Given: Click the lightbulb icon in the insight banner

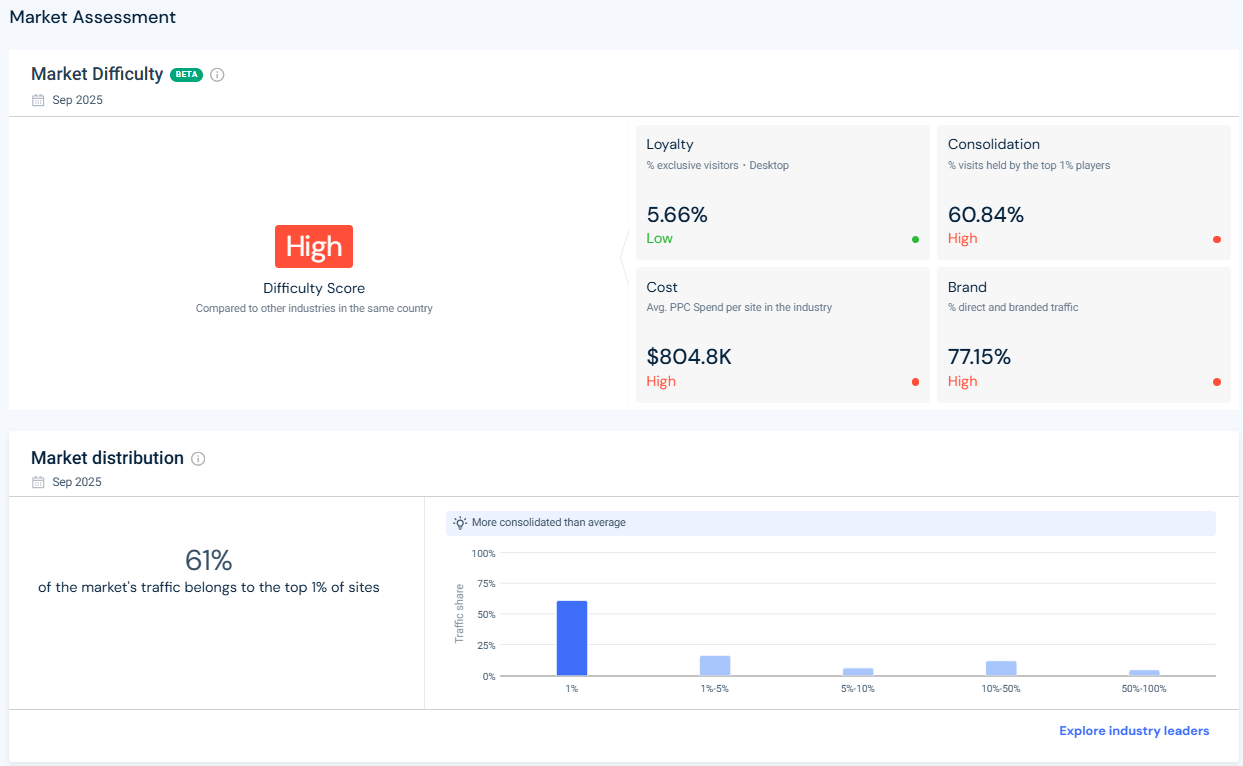Looking at the screenshot, I should pyautogui.click(x=460, y=523).
